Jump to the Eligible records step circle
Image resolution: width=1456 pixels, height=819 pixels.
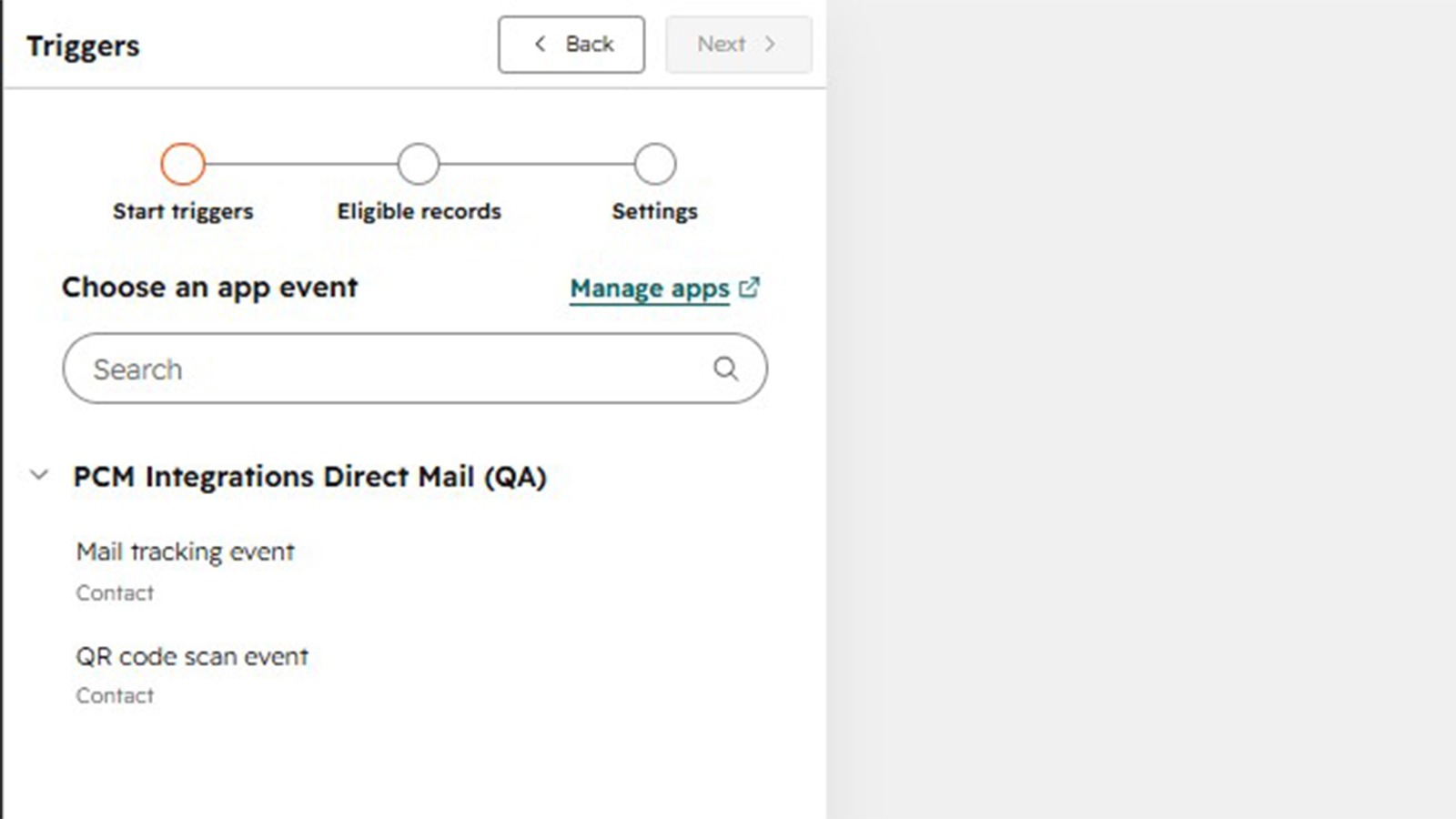tap(419, 165)
